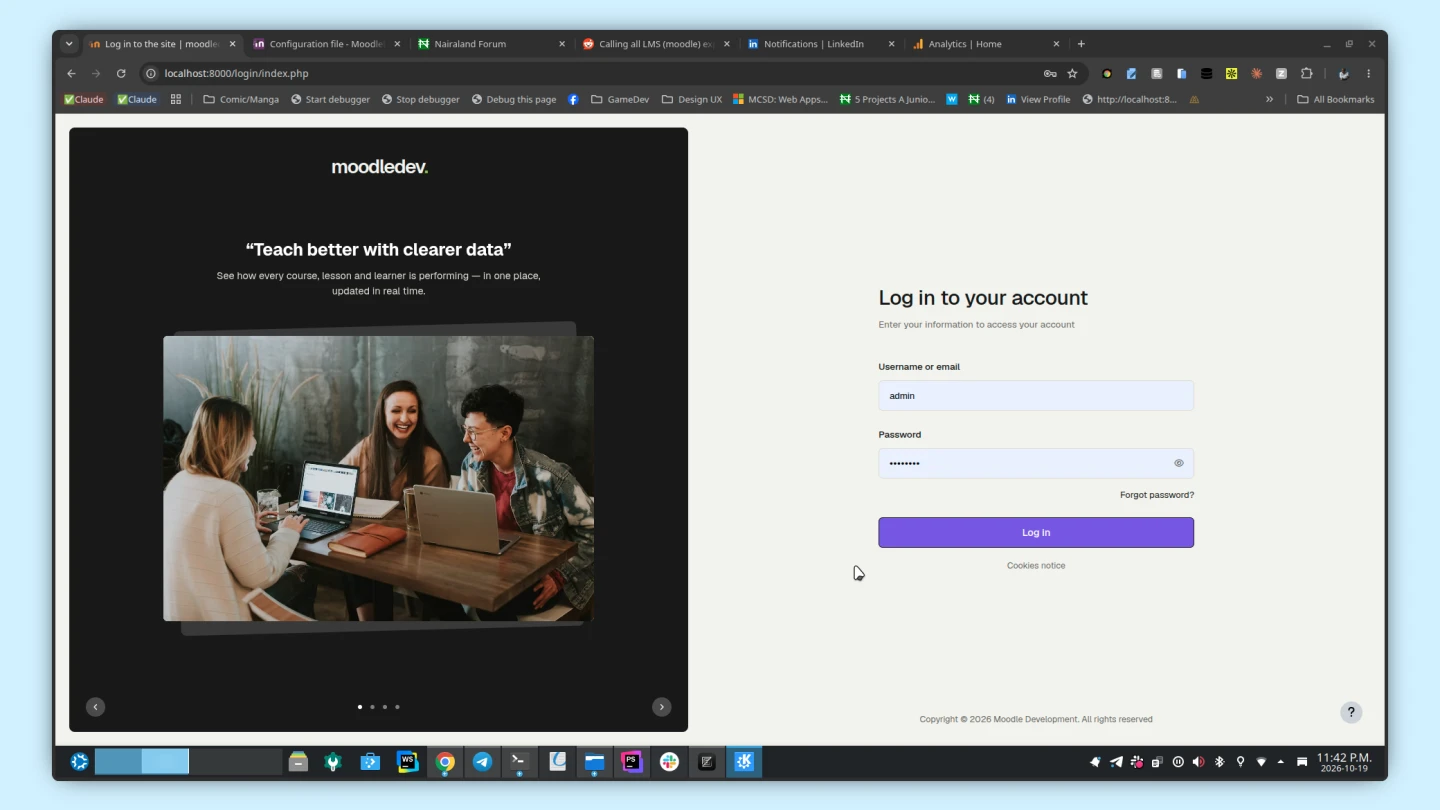Click the purple Log in button

pyautogui.click(x=1036, y=532)
